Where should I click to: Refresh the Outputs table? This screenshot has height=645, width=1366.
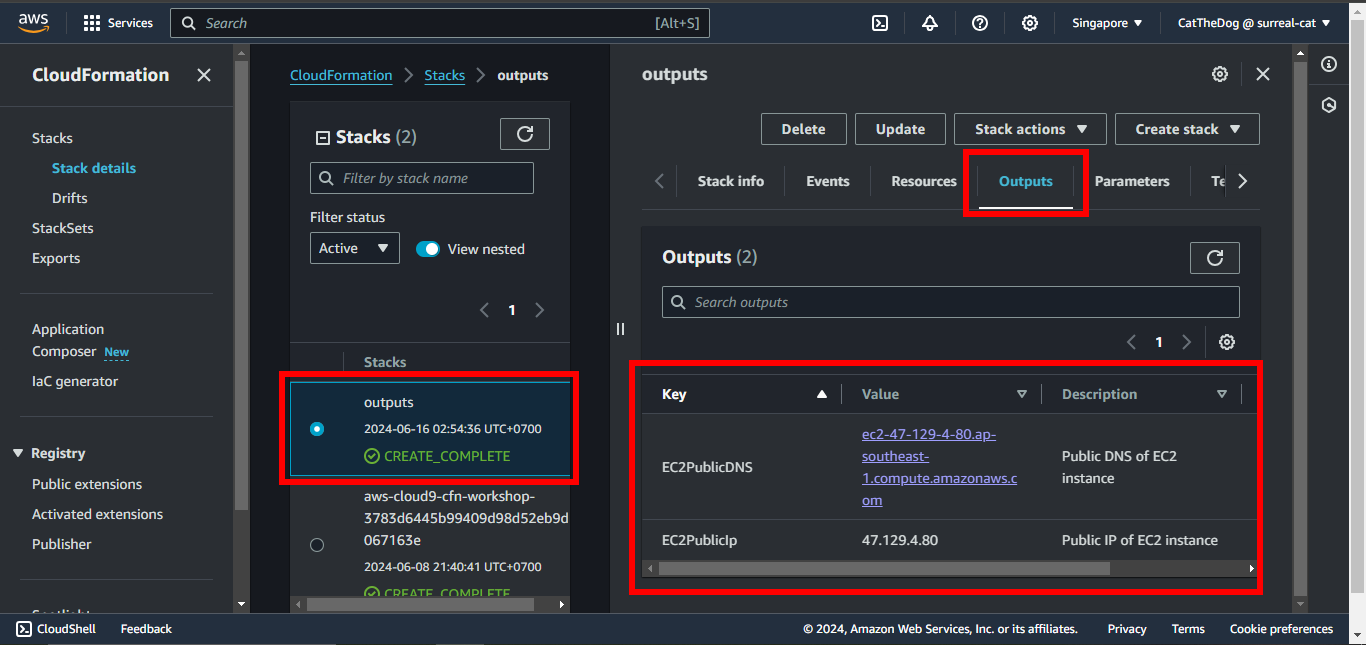(x=1214, y=258)
